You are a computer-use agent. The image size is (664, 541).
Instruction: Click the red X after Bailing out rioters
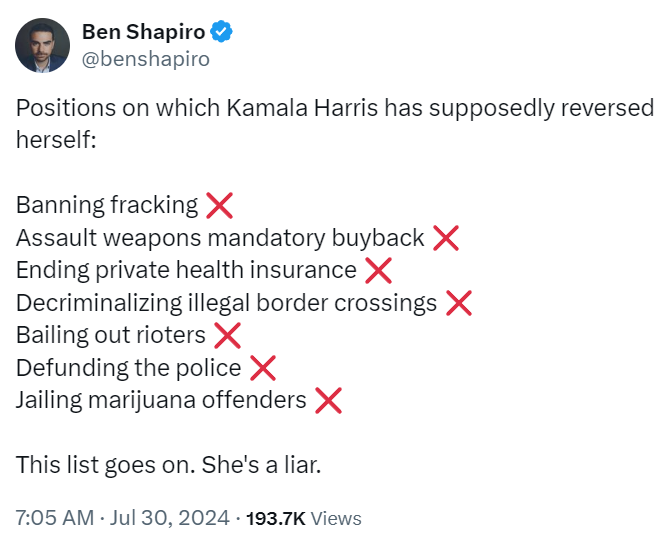pos(227,335)
